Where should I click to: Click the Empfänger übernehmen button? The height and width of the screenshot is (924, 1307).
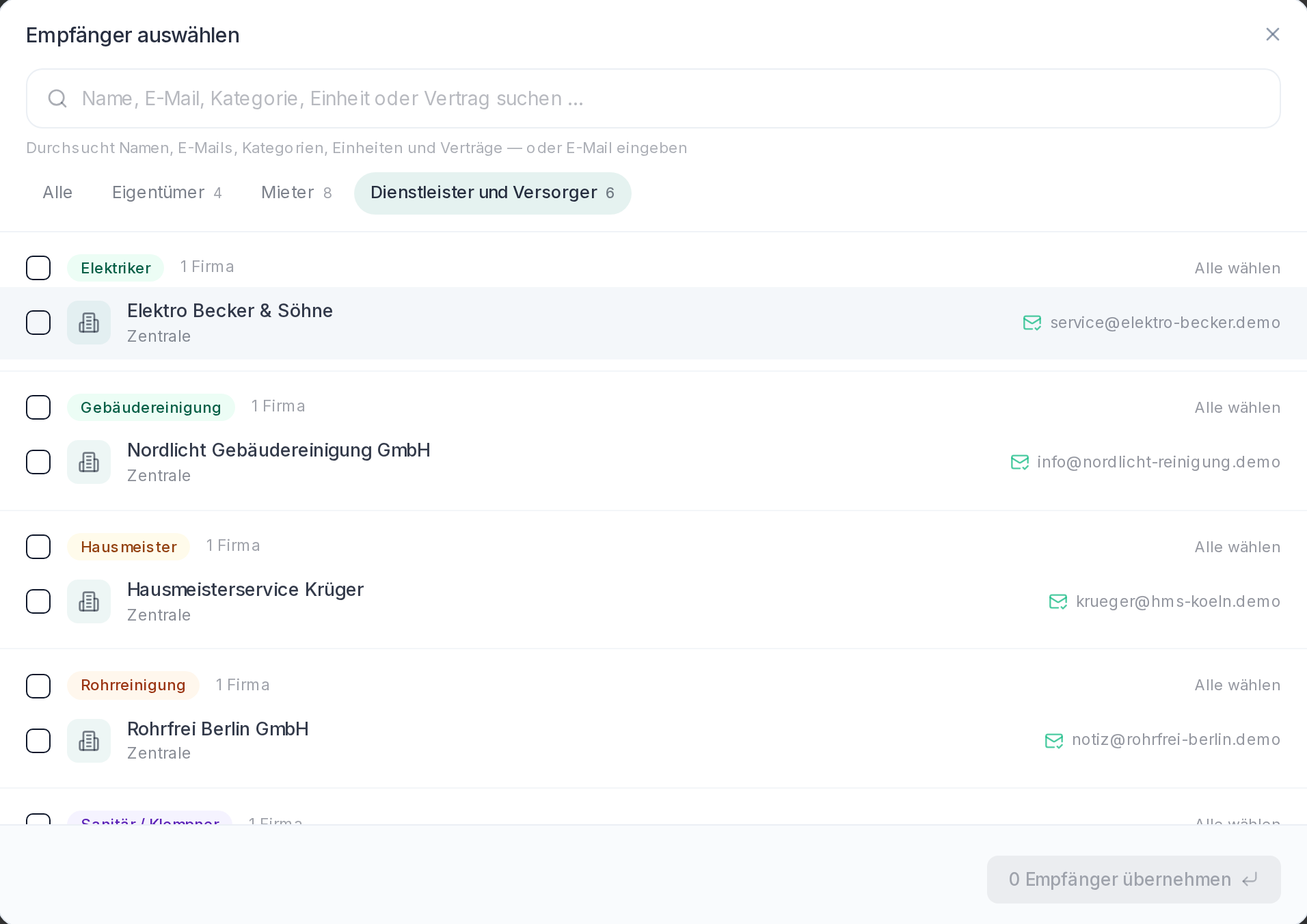click(1133, 880)
